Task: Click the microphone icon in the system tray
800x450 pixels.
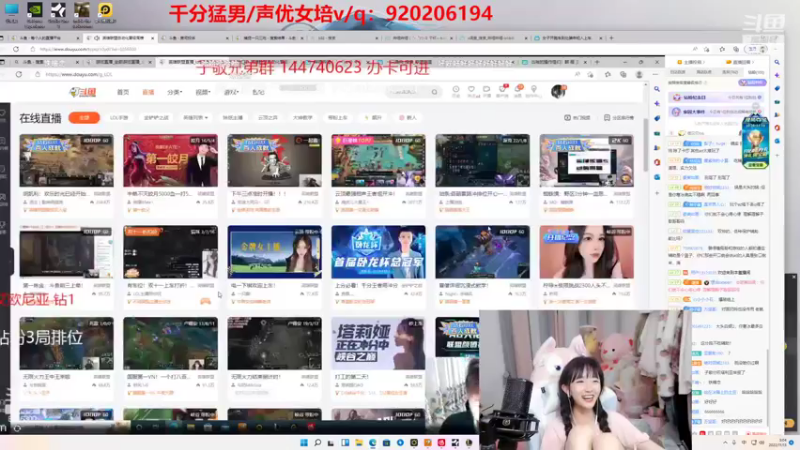Action: point(734,443)
